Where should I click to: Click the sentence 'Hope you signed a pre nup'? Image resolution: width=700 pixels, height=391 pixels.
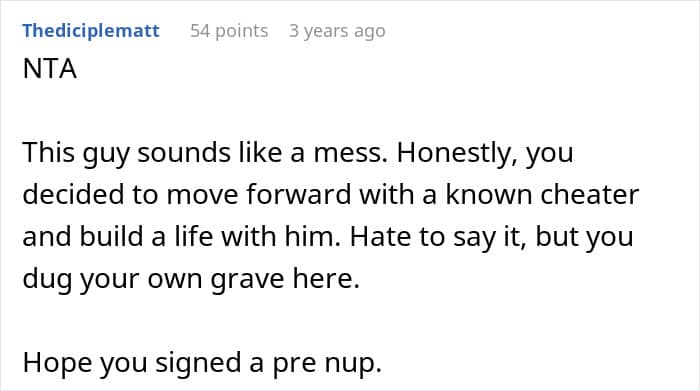pyautogui.click(x=202, y=363)
